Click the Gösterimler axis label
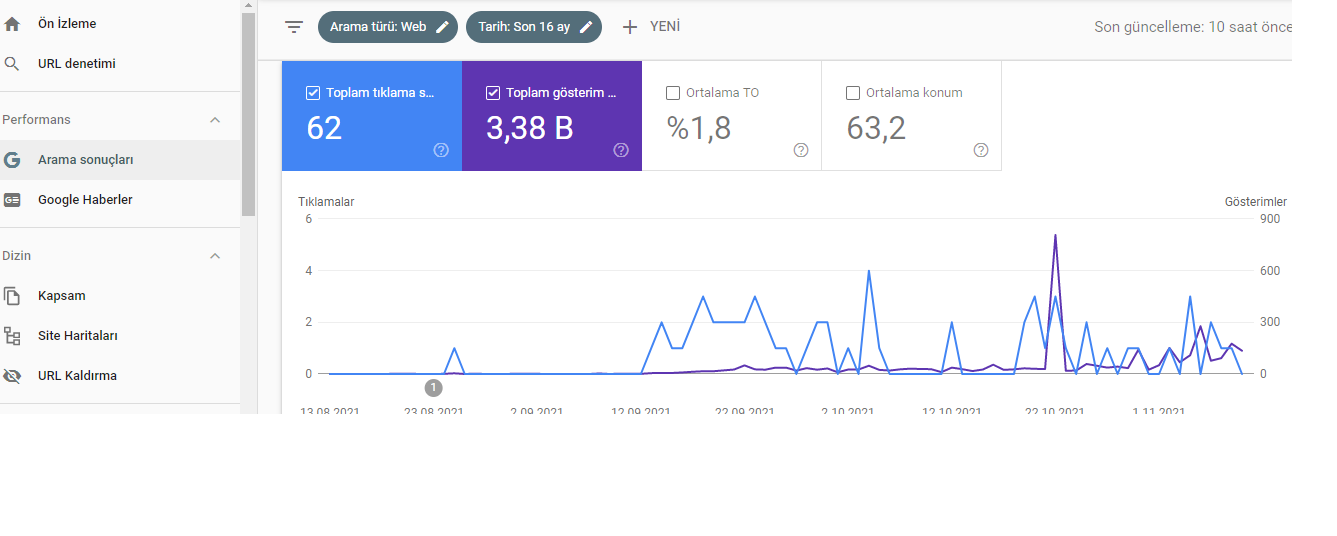The height and width of the screenshot is (536, 1337). [1256, 202]
